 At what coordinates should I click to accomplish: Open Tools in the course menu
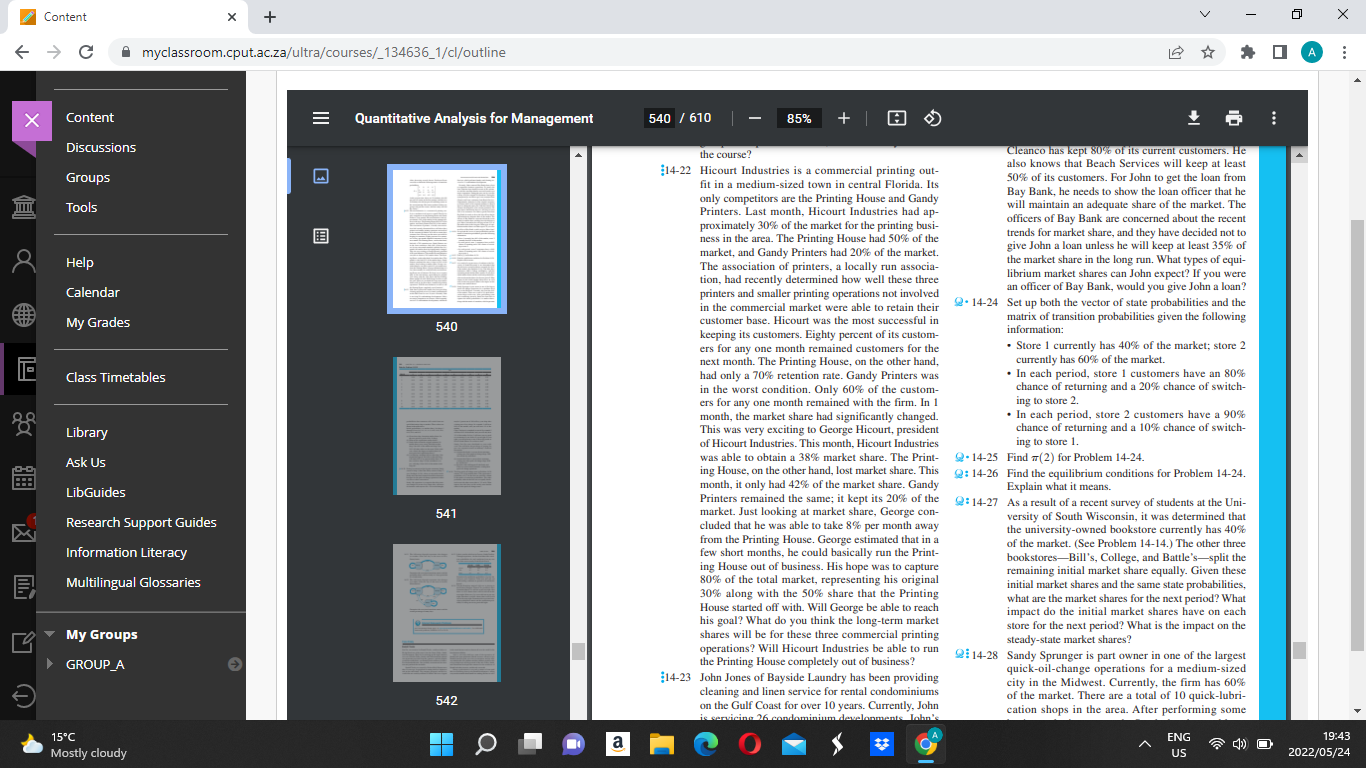coord(82,207)
